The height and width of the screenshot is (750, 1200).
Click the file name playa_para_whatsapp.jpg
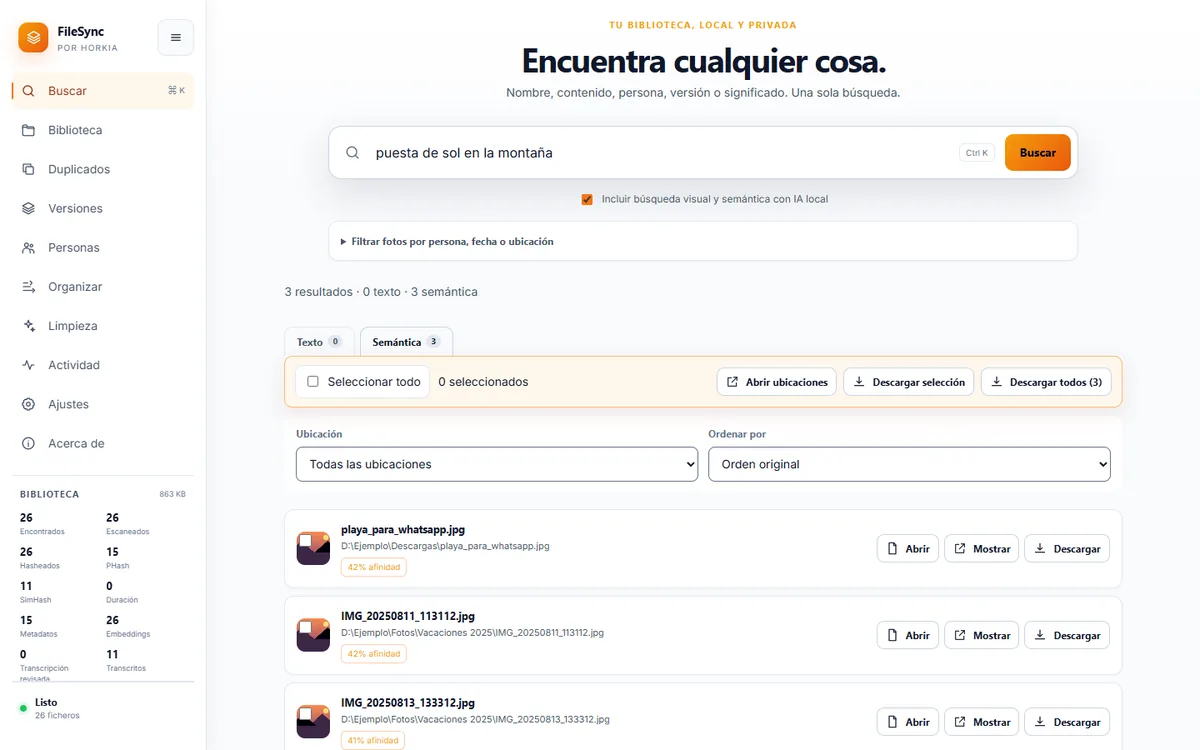pyautogui.click(x=403, y=530)
